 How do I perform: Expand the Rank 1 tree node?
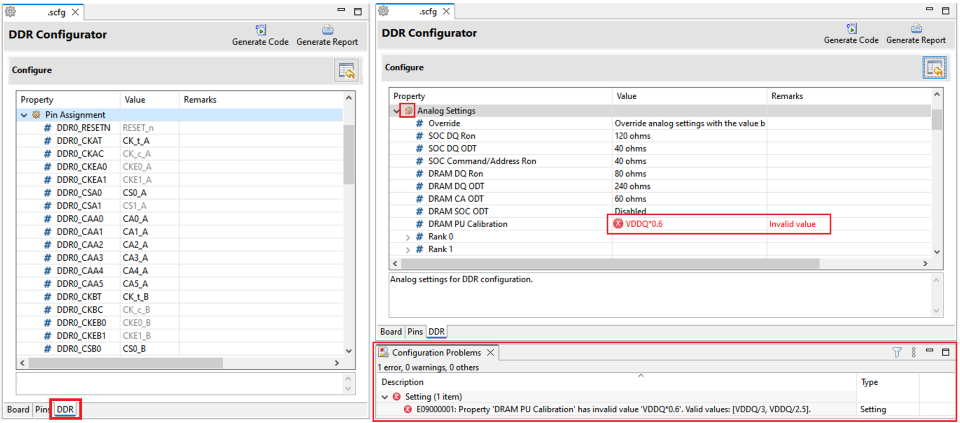coord(407,250)
